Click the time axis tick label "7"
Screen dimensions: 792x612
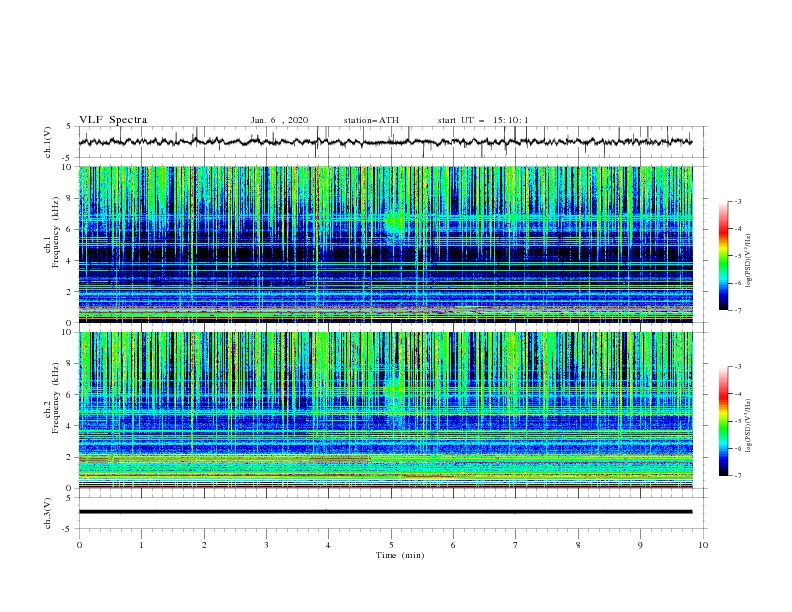515,545
